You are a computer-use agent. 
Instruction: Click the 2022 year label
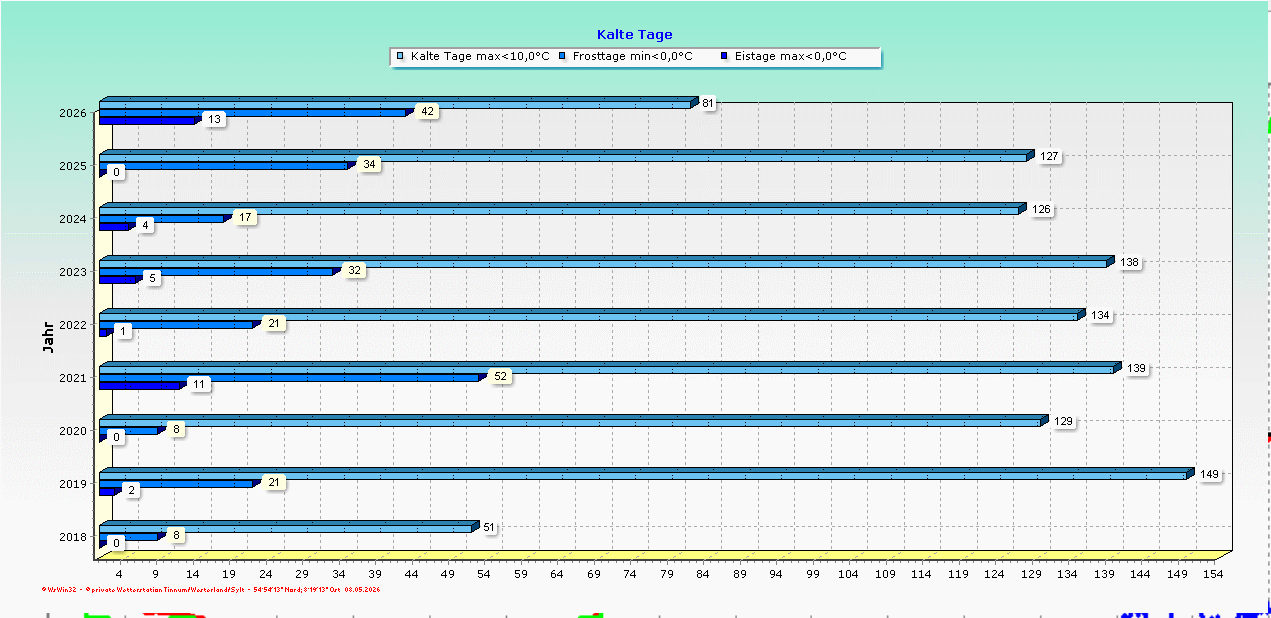pyautogui.click(x=73, y=325)
